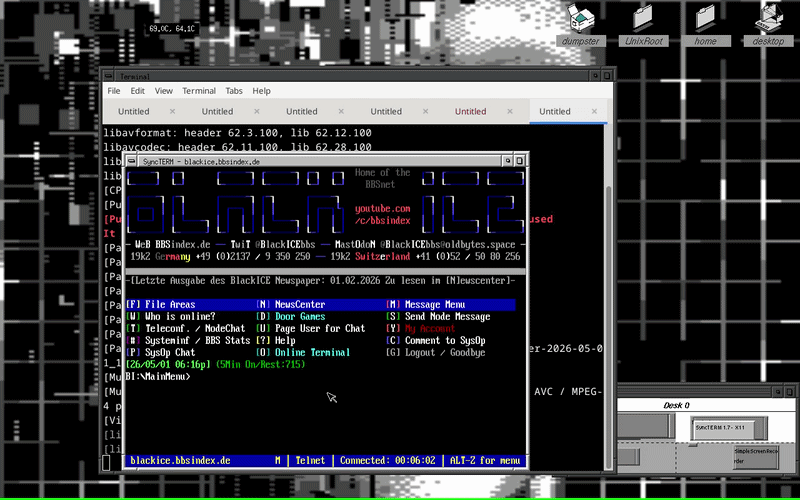This screenshot has height=500, width=800.
Task: Open the Terminal window menu button
Action: click(x=108, y=76)
